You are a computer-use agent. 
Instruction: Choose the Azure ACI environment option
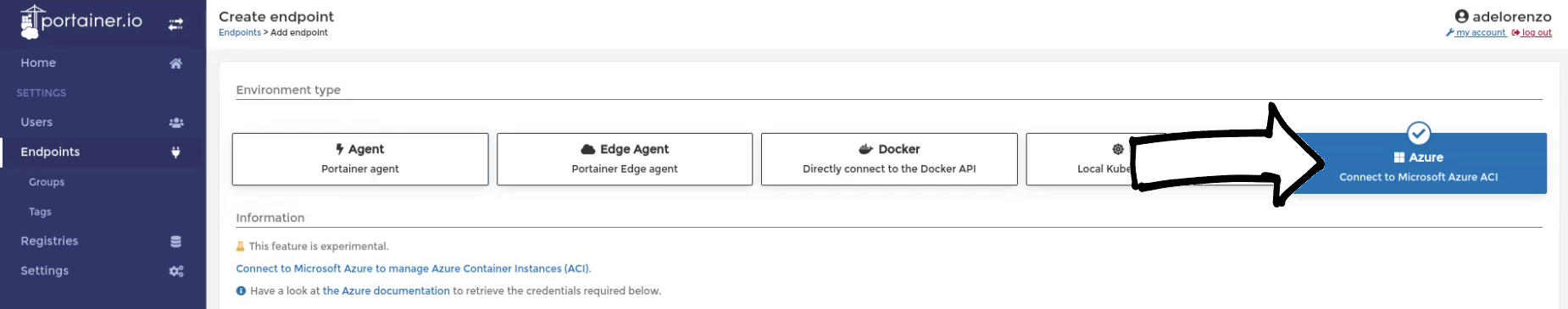[1418, 163]
